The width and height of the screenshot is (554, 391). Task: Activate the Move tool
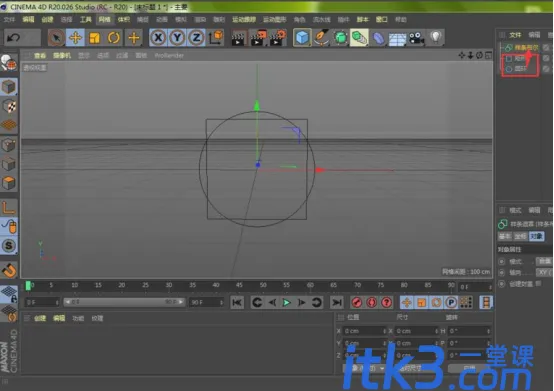(x=75, y=38)
